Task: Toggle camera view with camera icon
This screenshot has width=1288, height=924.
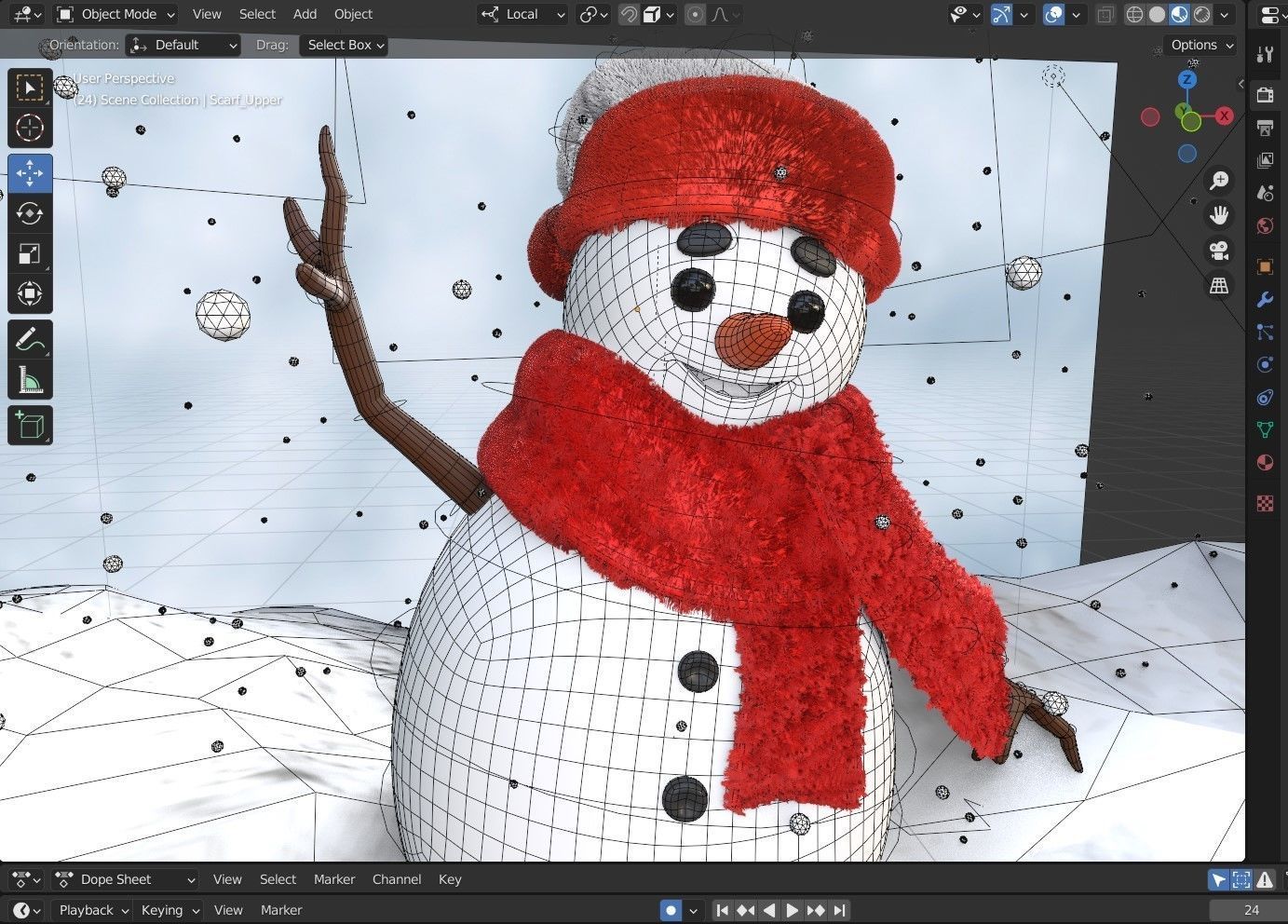Action: [1219, 251]
